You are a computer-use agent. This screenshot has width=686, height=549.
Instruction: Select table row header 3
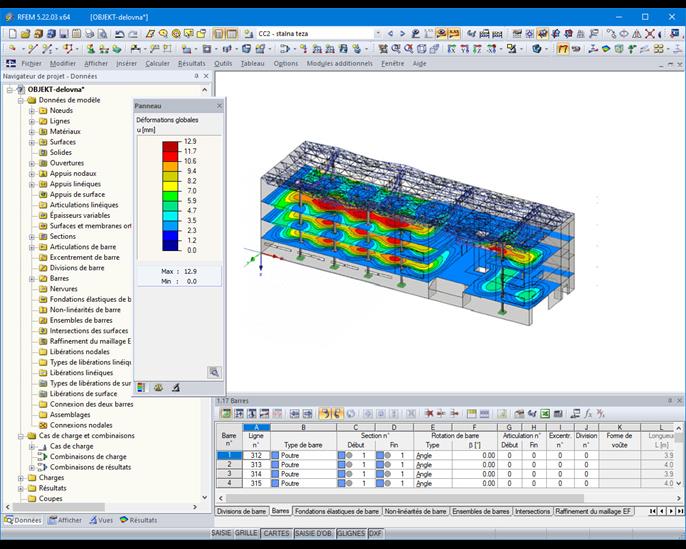click(229, 474)
